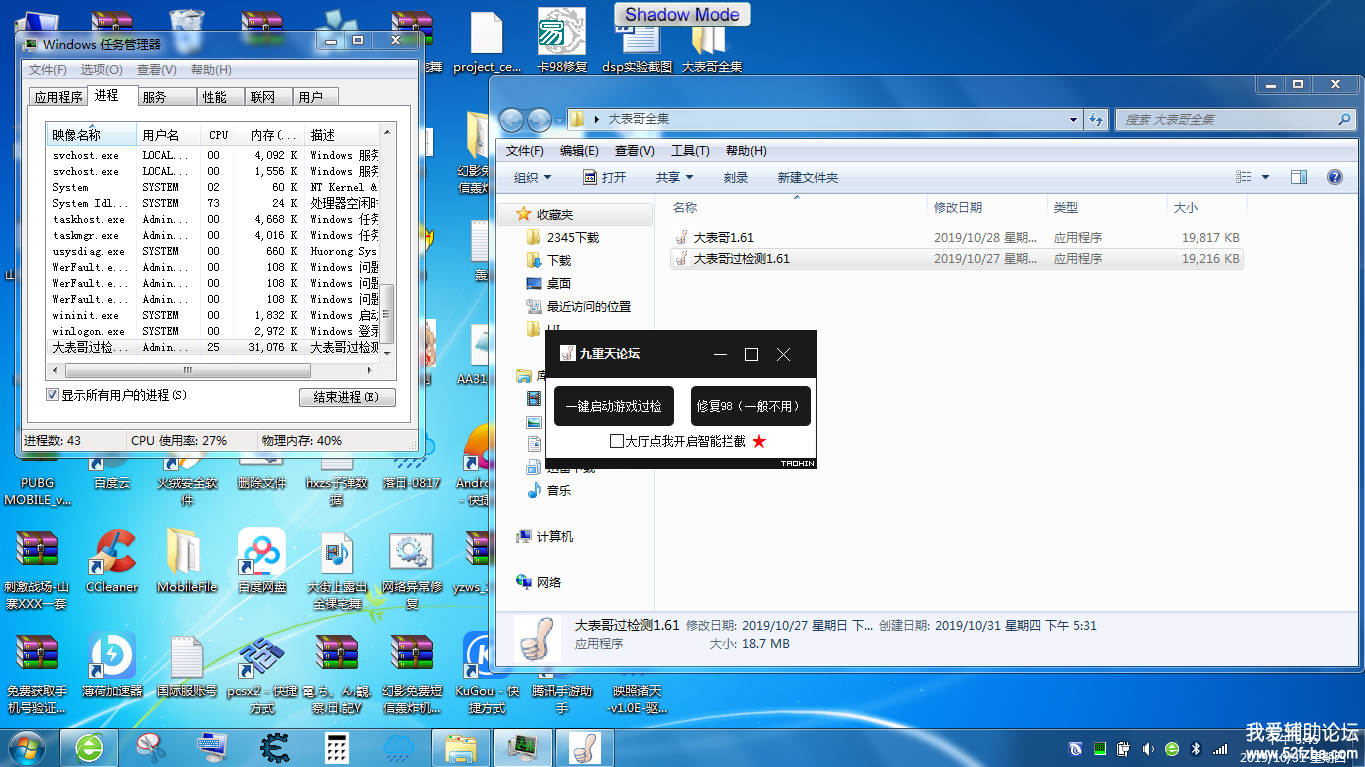The image size is (1365, 767).
Task: Toggle the preview pane icon in Explorer
Action: 1299,177
